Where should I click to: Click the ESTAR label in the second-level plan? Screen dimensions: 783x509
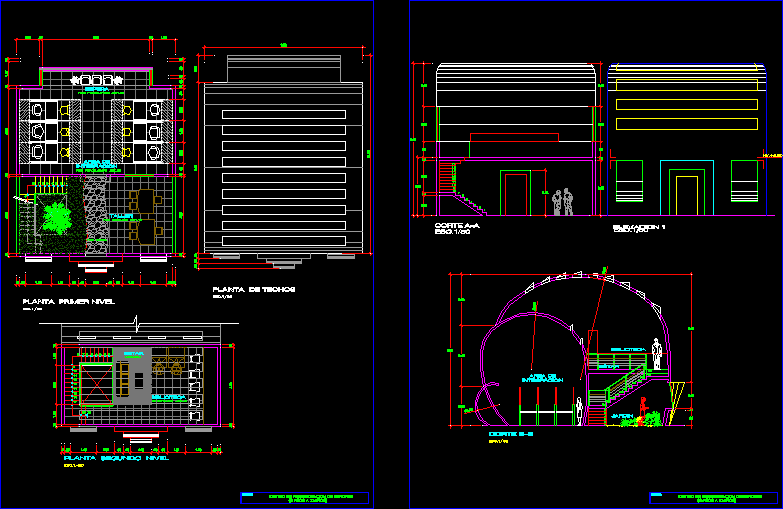point(134,353)
